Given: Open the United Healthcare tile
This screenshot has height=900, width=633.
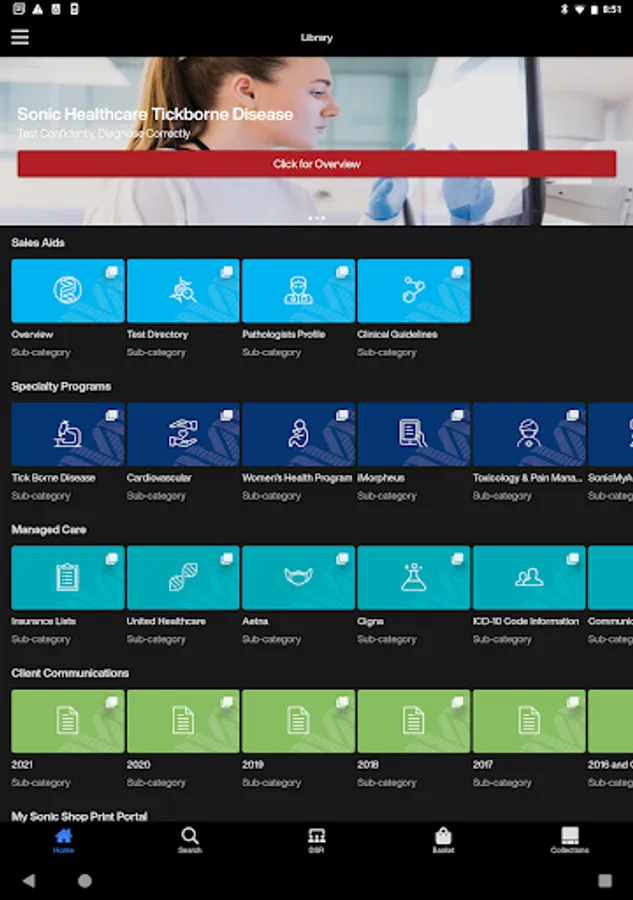Looking at the screenshot, I should [183, 577].
